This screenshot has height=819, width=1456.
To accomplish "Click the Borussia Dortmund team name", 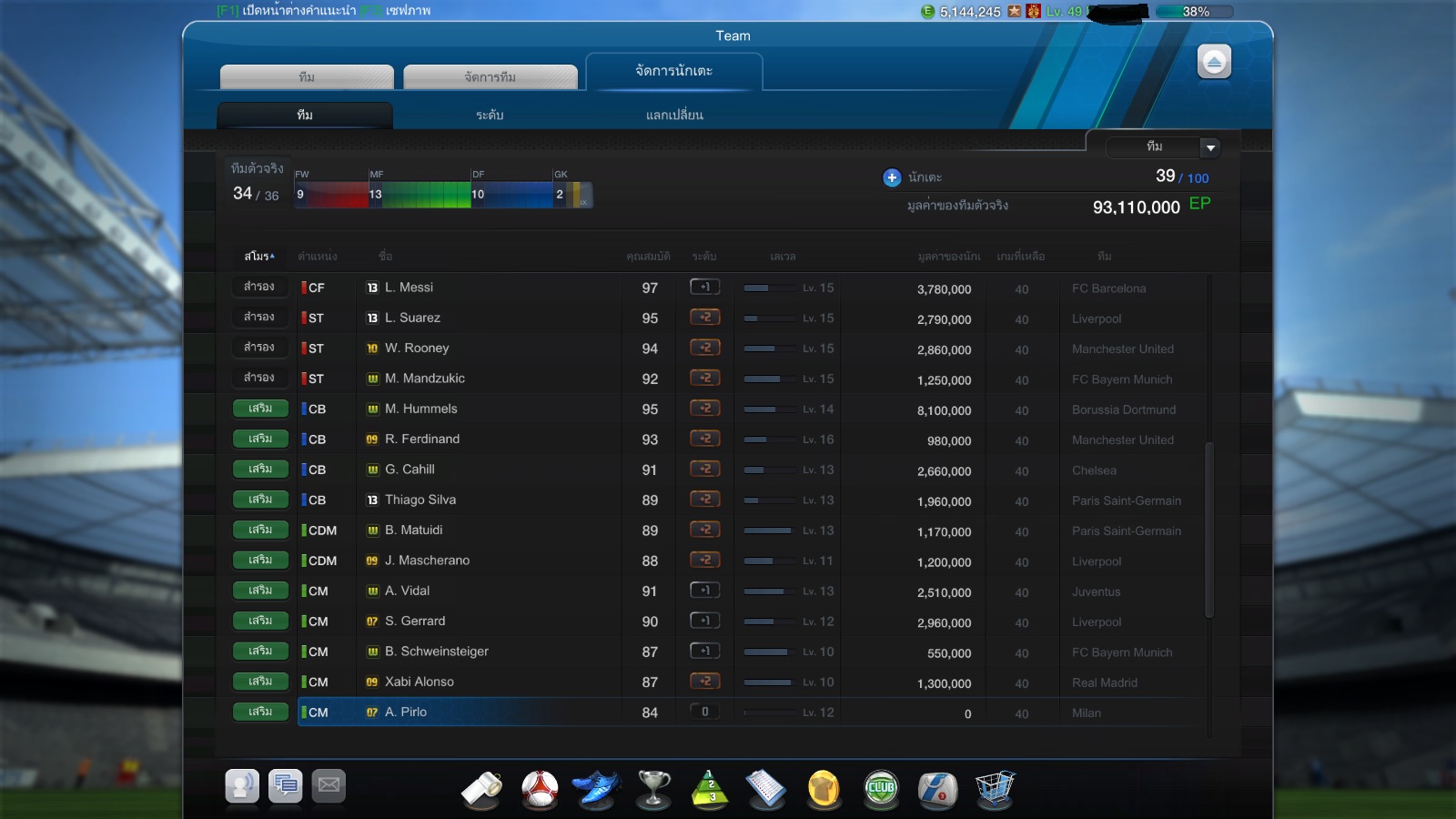I will pyautogui.click(x=1124, y=409).
